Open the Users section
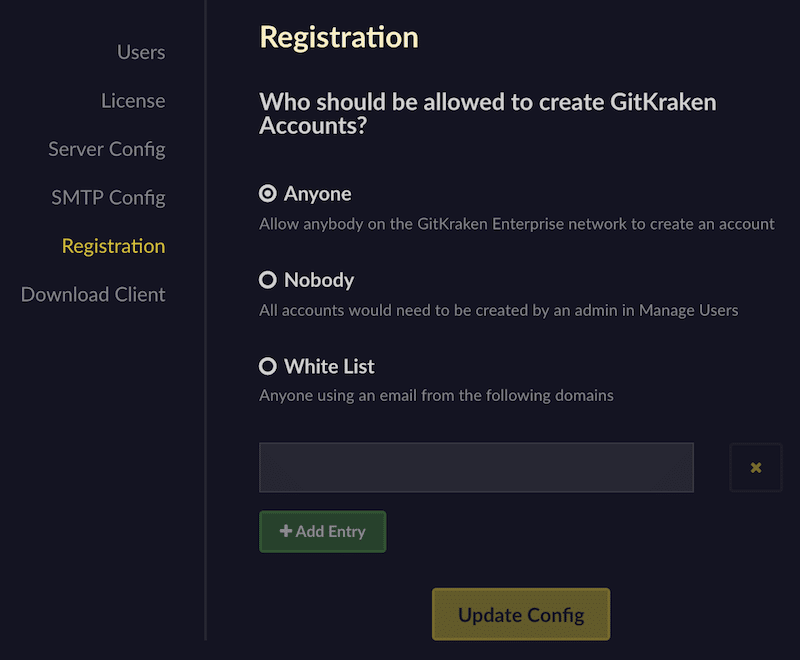Viewport: 800px width, 660px height. pyautogui.click(x=141, y=52)
